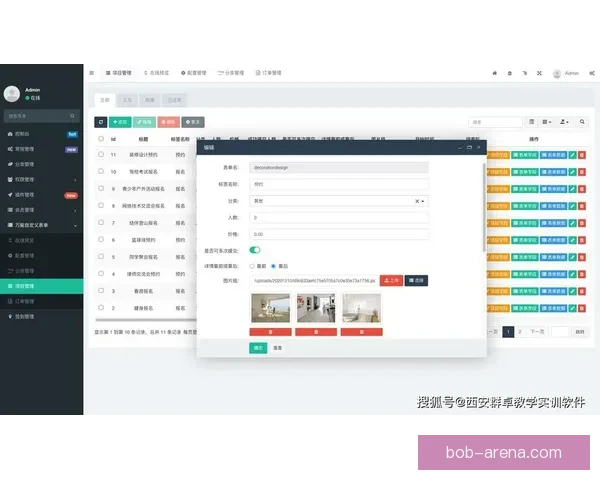Viewport: 600px width, 480px height.
Task: Tick the select-all checkbox in table header
Action: pos(101,139)
